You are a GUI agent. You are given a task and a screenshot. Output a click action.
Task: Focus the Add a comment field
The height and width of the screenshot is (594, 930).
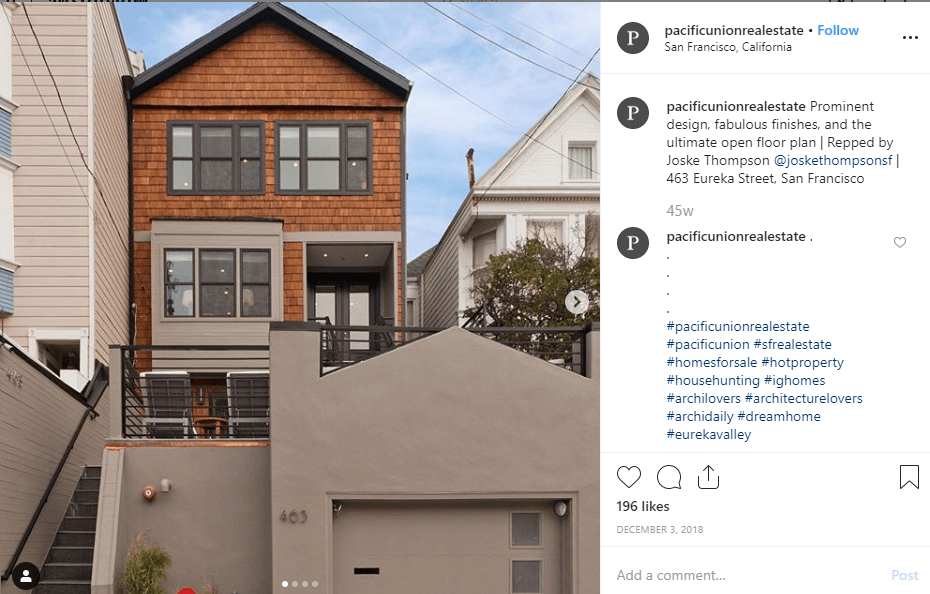747,575
